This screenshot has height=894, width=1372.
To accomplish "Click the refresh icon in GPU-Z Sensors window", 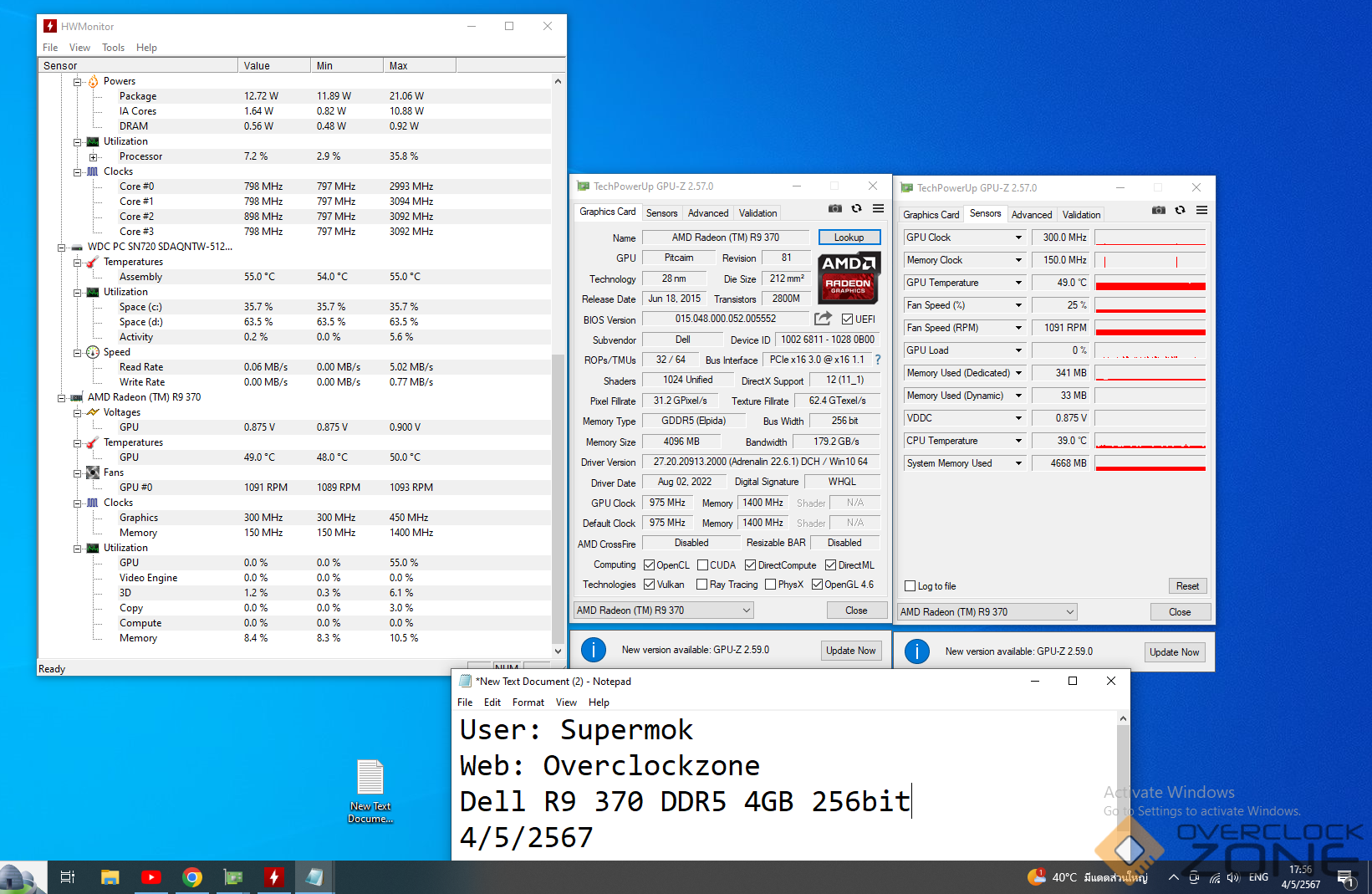I will [1180, 211].
